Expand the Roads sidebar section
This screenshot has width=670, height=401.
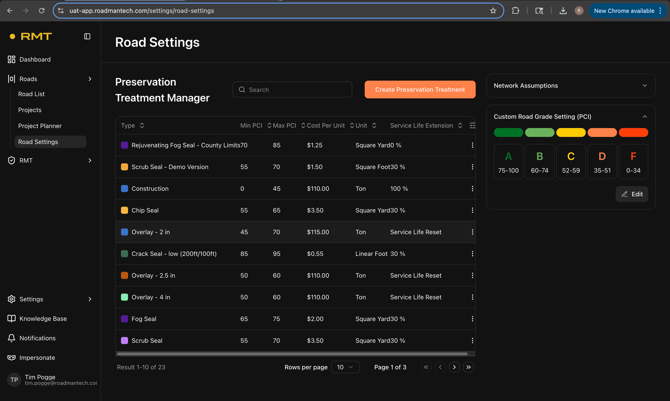[x=89, y=79]
